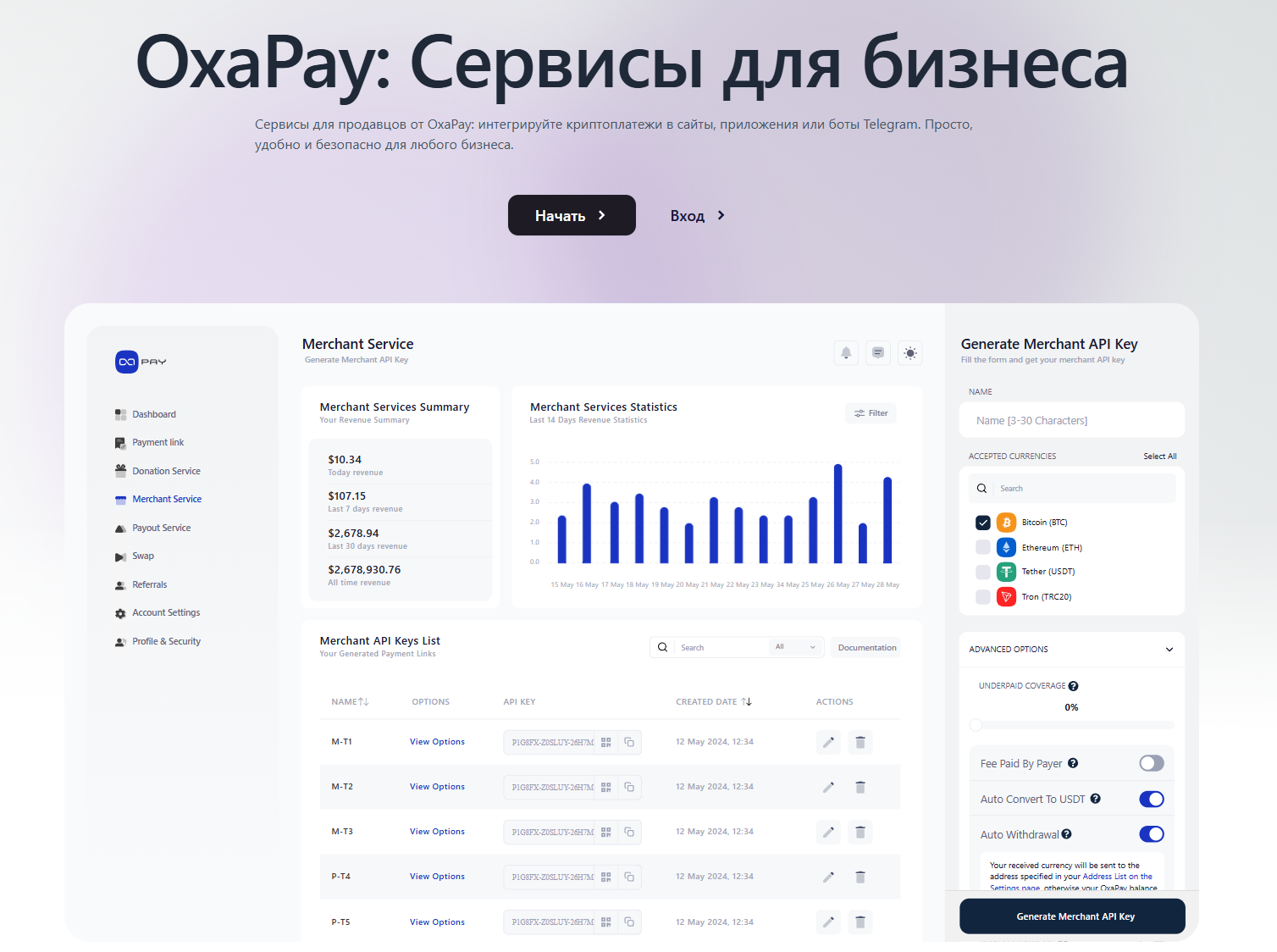Click the Underpaid Coverage help icon
The height and width of the screenshot is (952, 1277).
1074,686
